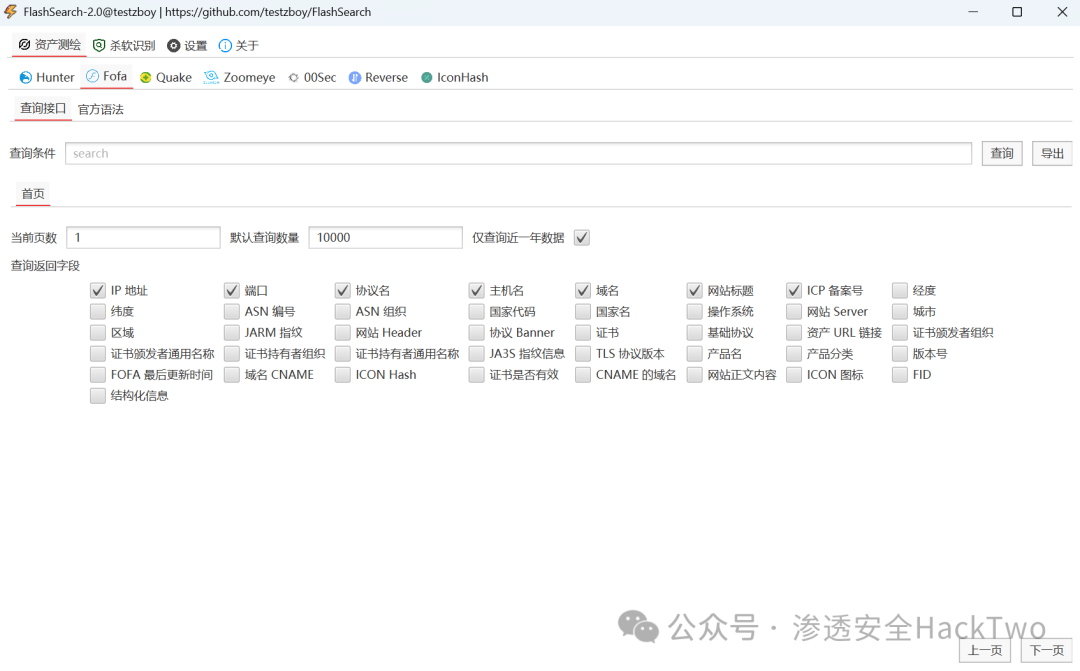Enable the FOFA 最后更新时间 checkbox
Viewport: 1080px width, 671px height.
coord(98,375)
